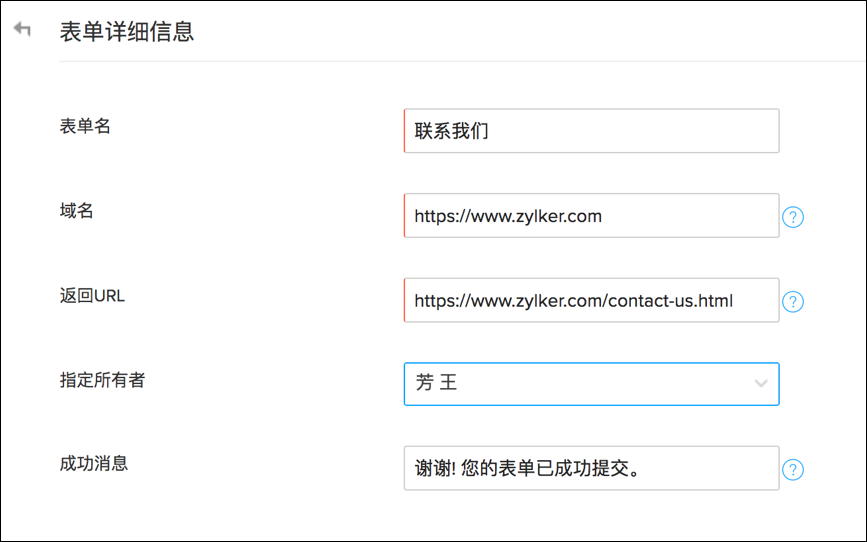The width and height of the screenshot is (867, 542).
Task: Go back using the return arrow icon
Action: click(x=22, y=28)
